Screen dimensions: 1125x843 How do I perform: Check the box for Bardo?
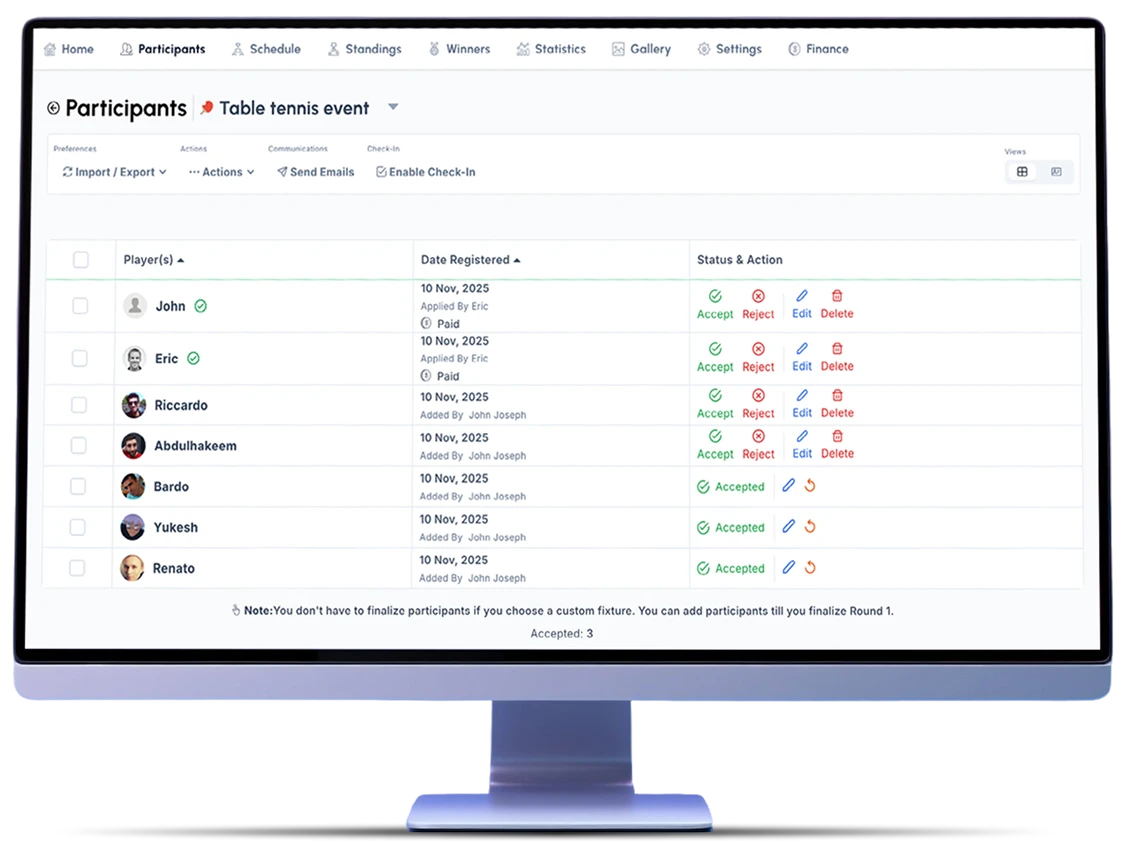pos(77,486)
